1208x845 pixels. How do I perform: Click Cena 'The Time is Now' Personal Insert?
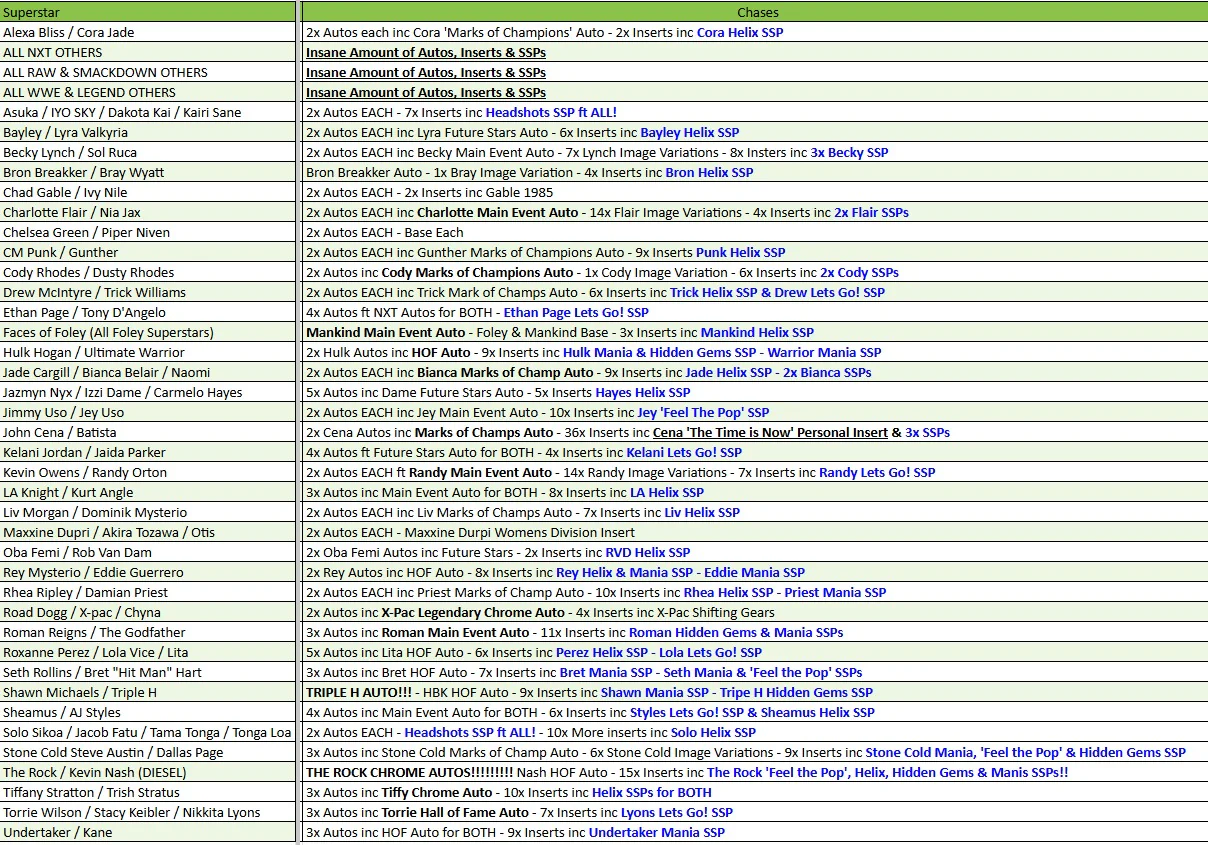pyautogui.click(x=770, y=432)
